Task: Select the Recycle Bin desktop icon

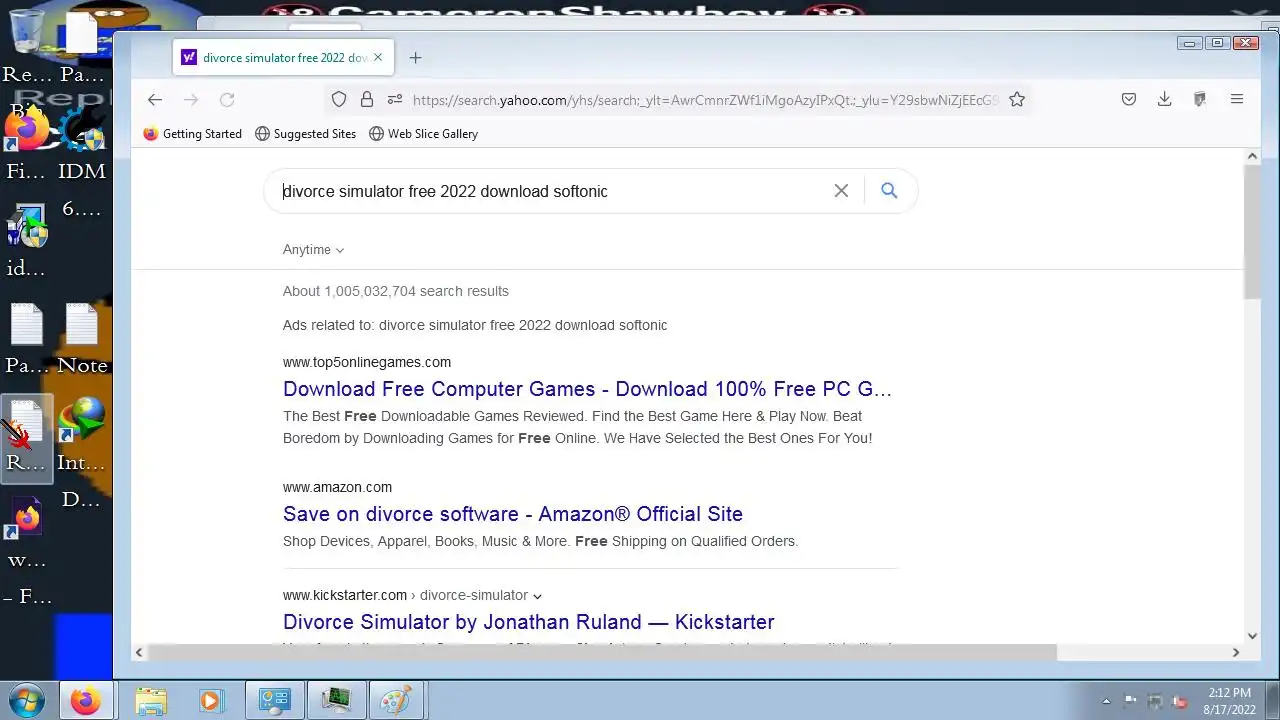Action: [x=28, y=45]
